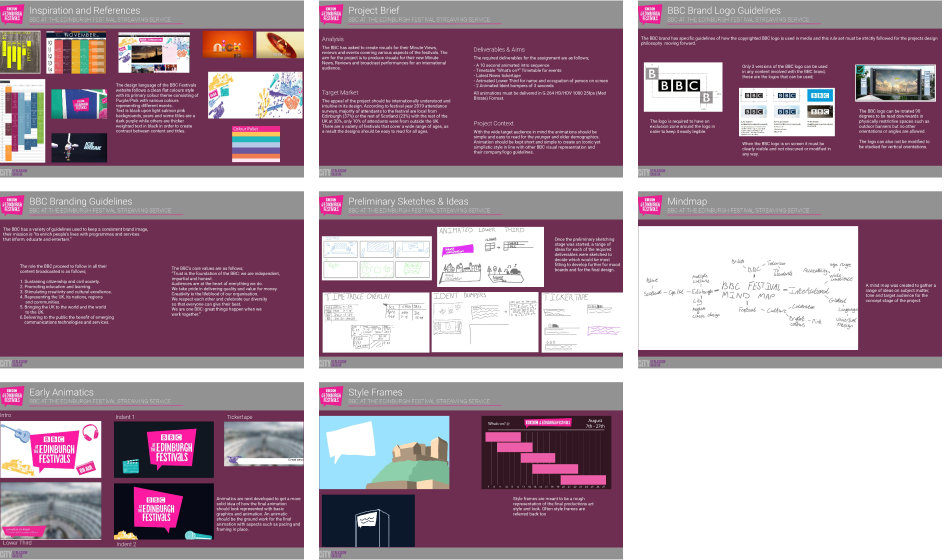951x560 pixels.
Task: Click the Project Context heading
Action: coord(493,123)
